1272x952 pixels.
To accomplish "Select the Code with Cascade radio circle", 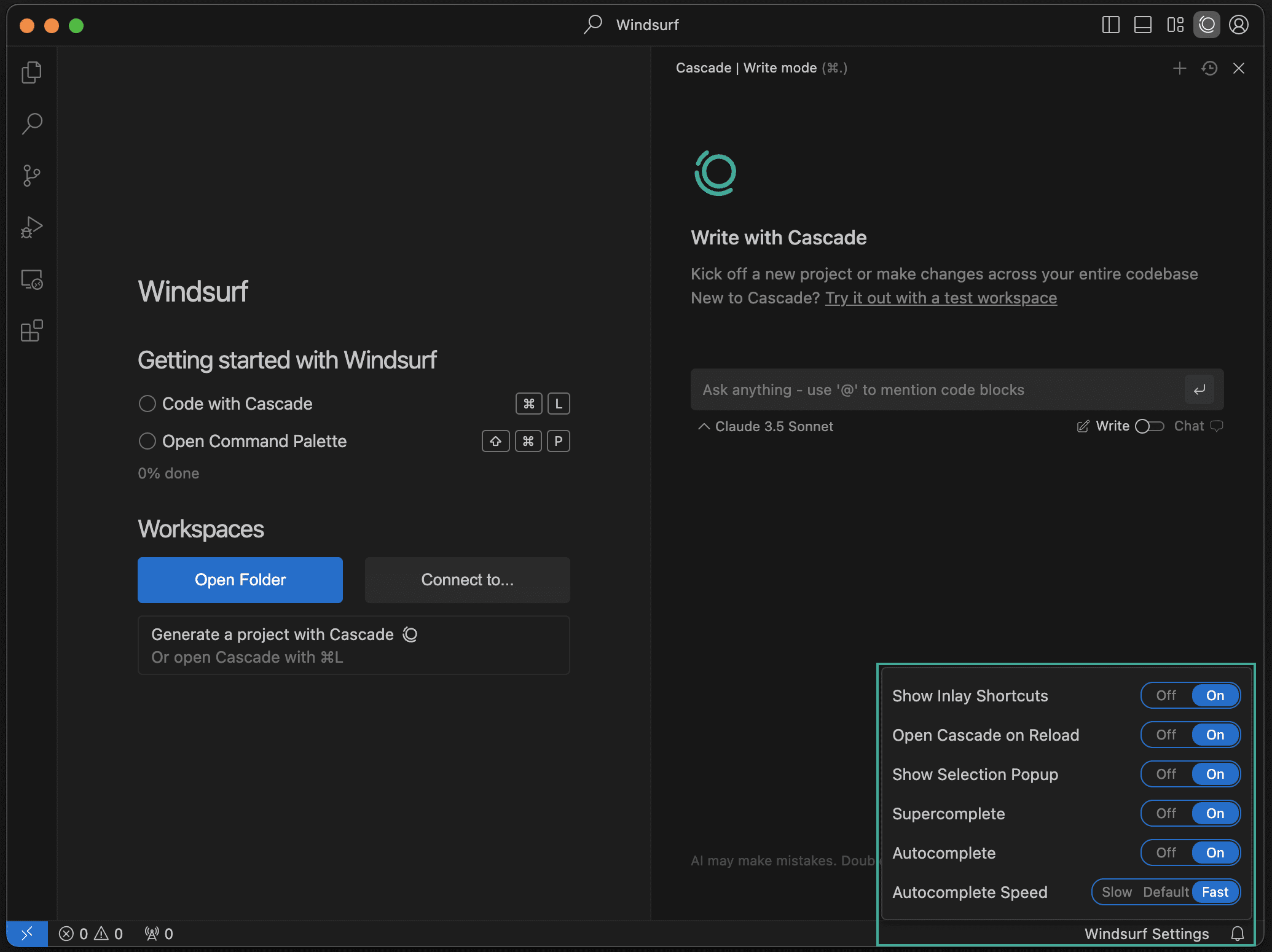I will pyautogui.click(x=147, y=404).
